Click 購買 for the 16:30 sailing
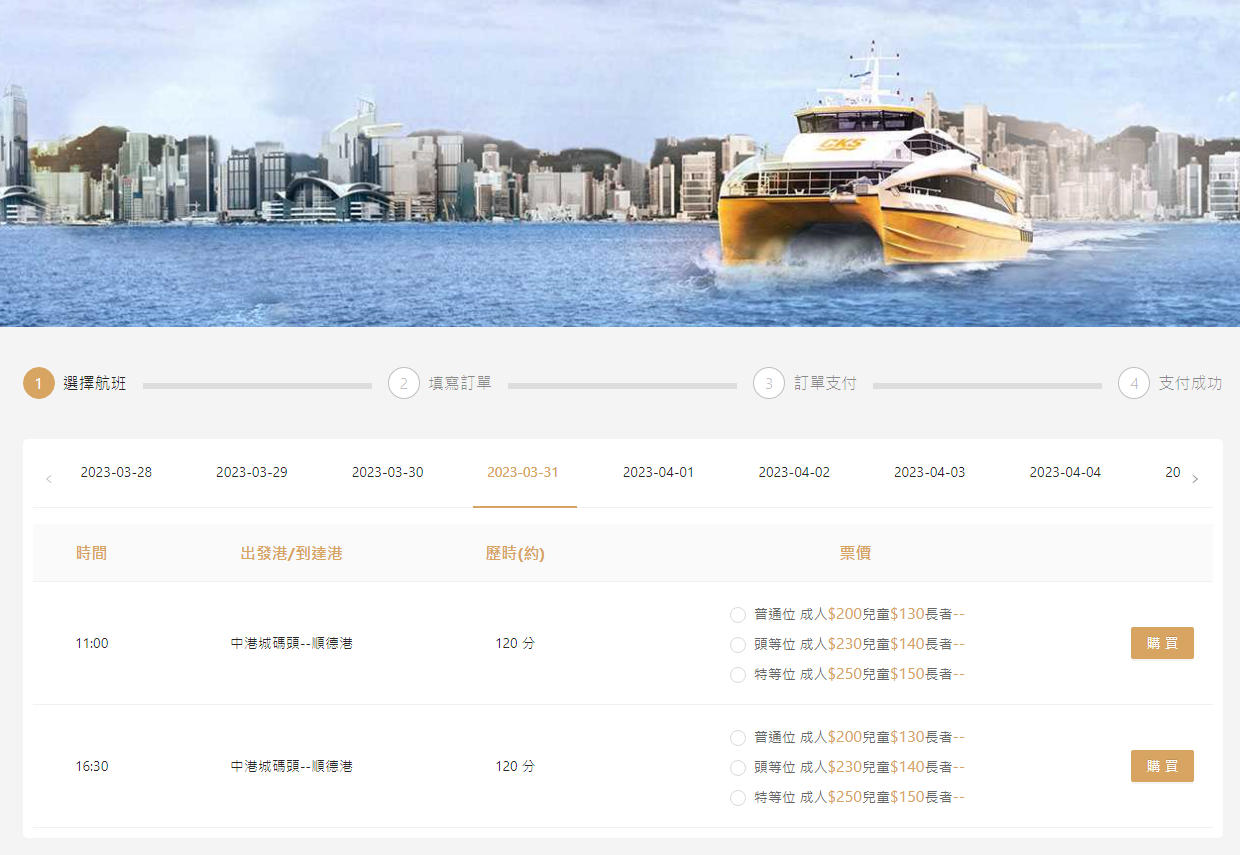The image size is (1240, 855). tap(1162, 766)
